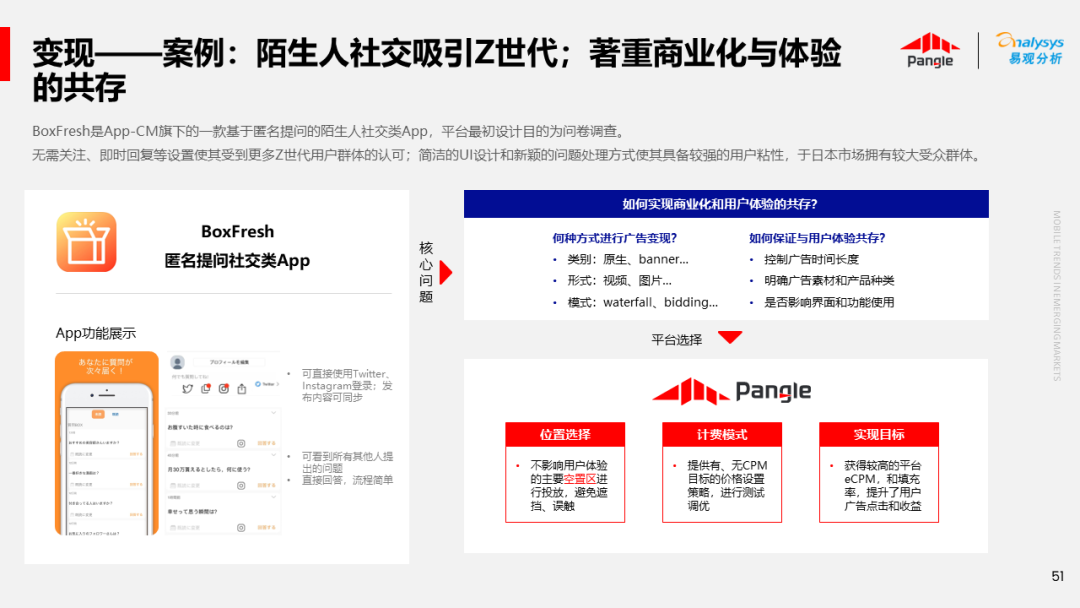Click the text 提供有、无CPM目标的价格设置策略
The height and width of the screenshot is (608, 1080).
pos(727,479)
